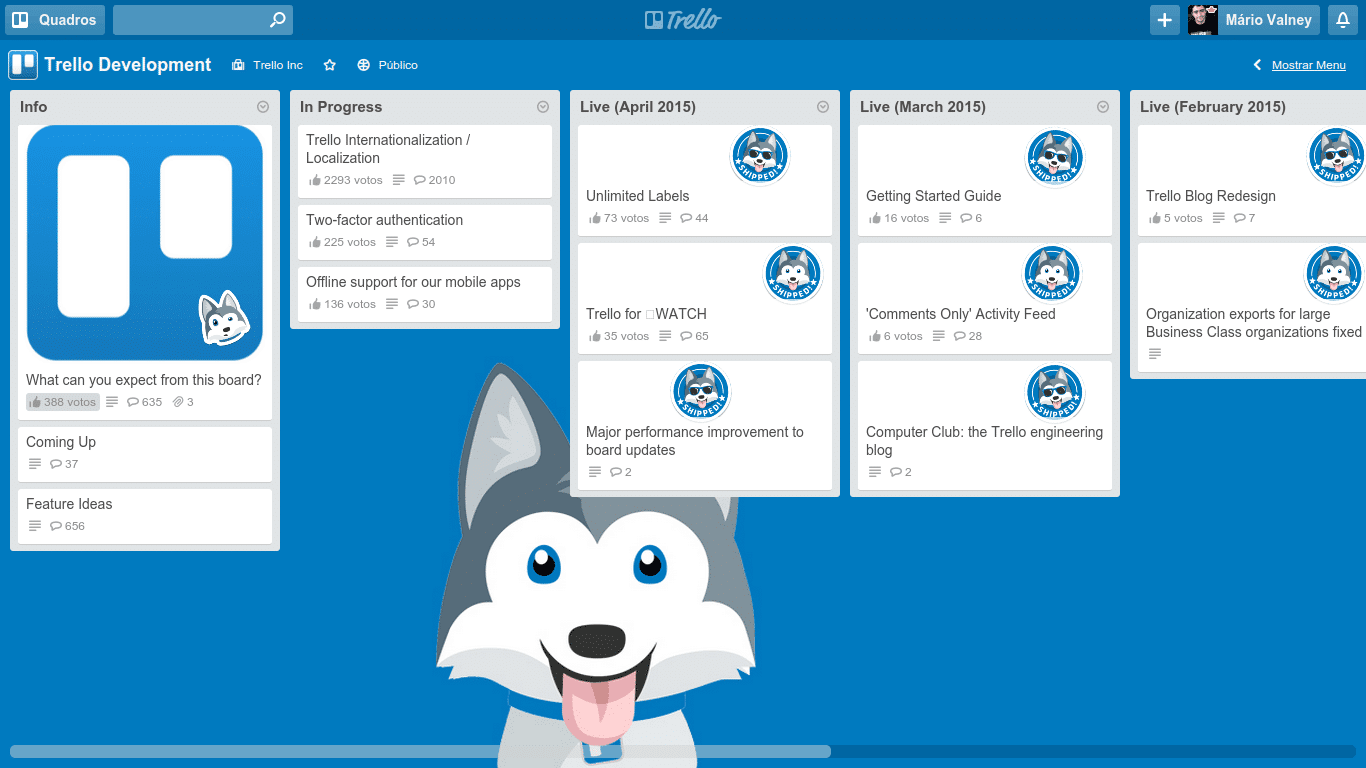Click the board icon beside Trello Development title
Screen dimensions: 1366x768
[23, 65]
